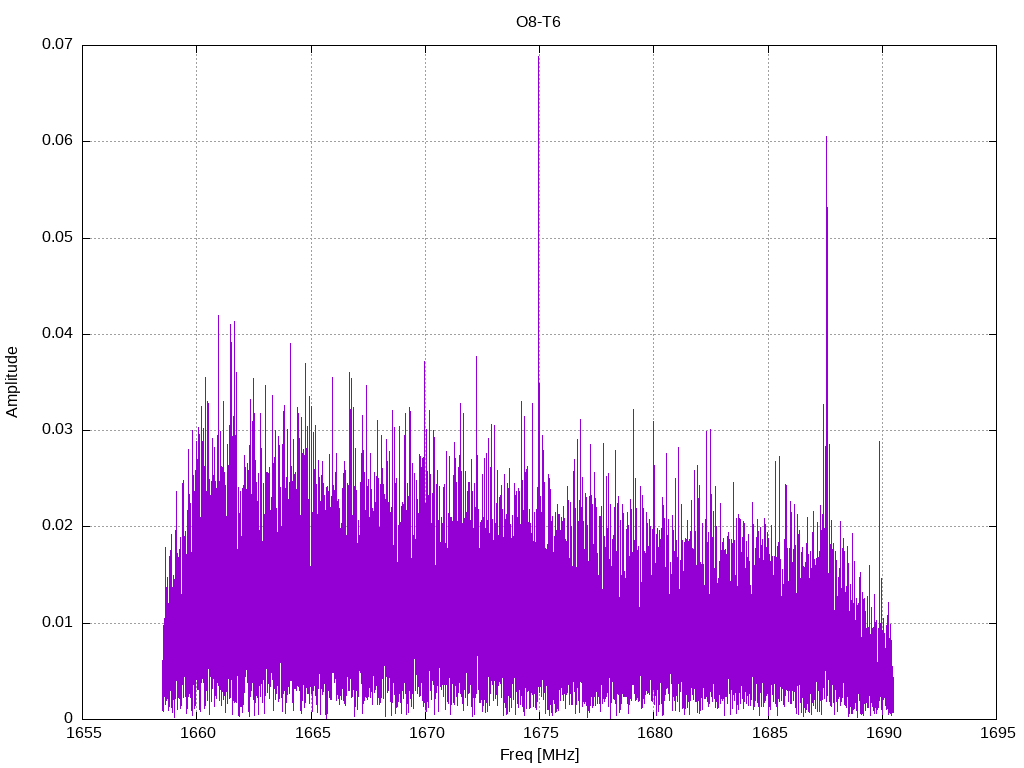Screen dimensions: 1024x768
Task: Click the 0.06 y-axis tick label
Action: [57, 141]
